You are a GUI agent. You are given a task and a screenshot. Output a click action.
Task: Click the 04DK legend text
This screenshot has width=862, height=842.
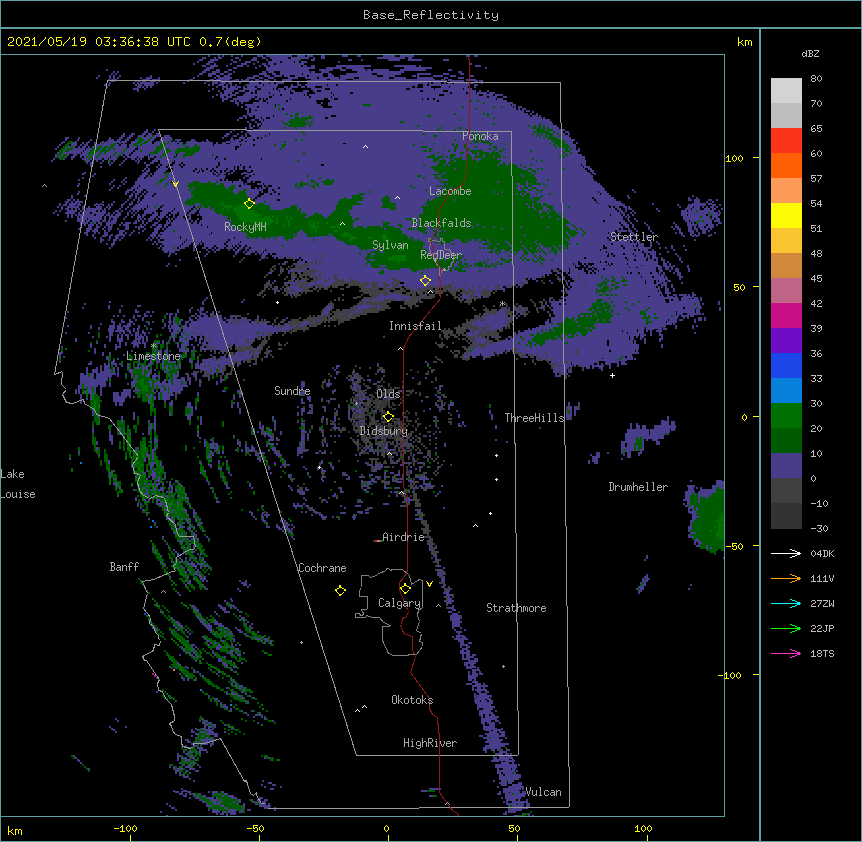click(x=822, y=553)
